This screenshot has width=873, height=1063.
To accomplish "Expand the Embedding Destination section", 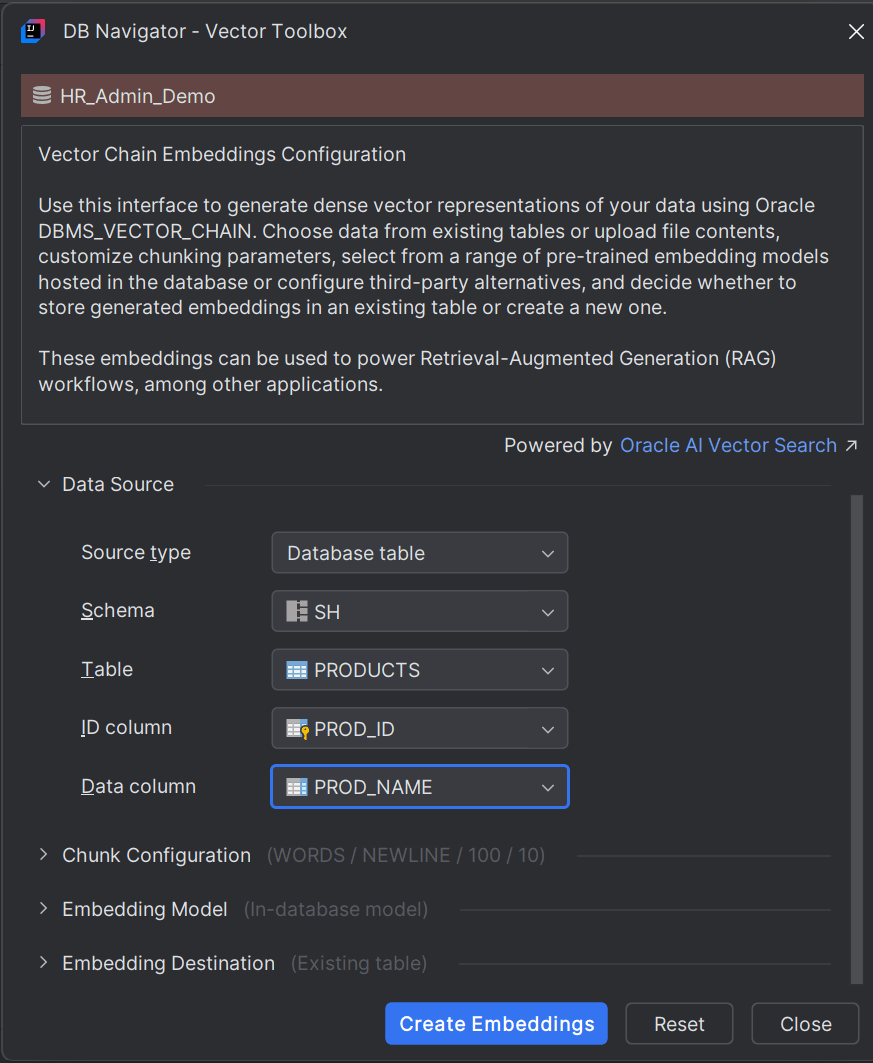I will click(43, 963).
